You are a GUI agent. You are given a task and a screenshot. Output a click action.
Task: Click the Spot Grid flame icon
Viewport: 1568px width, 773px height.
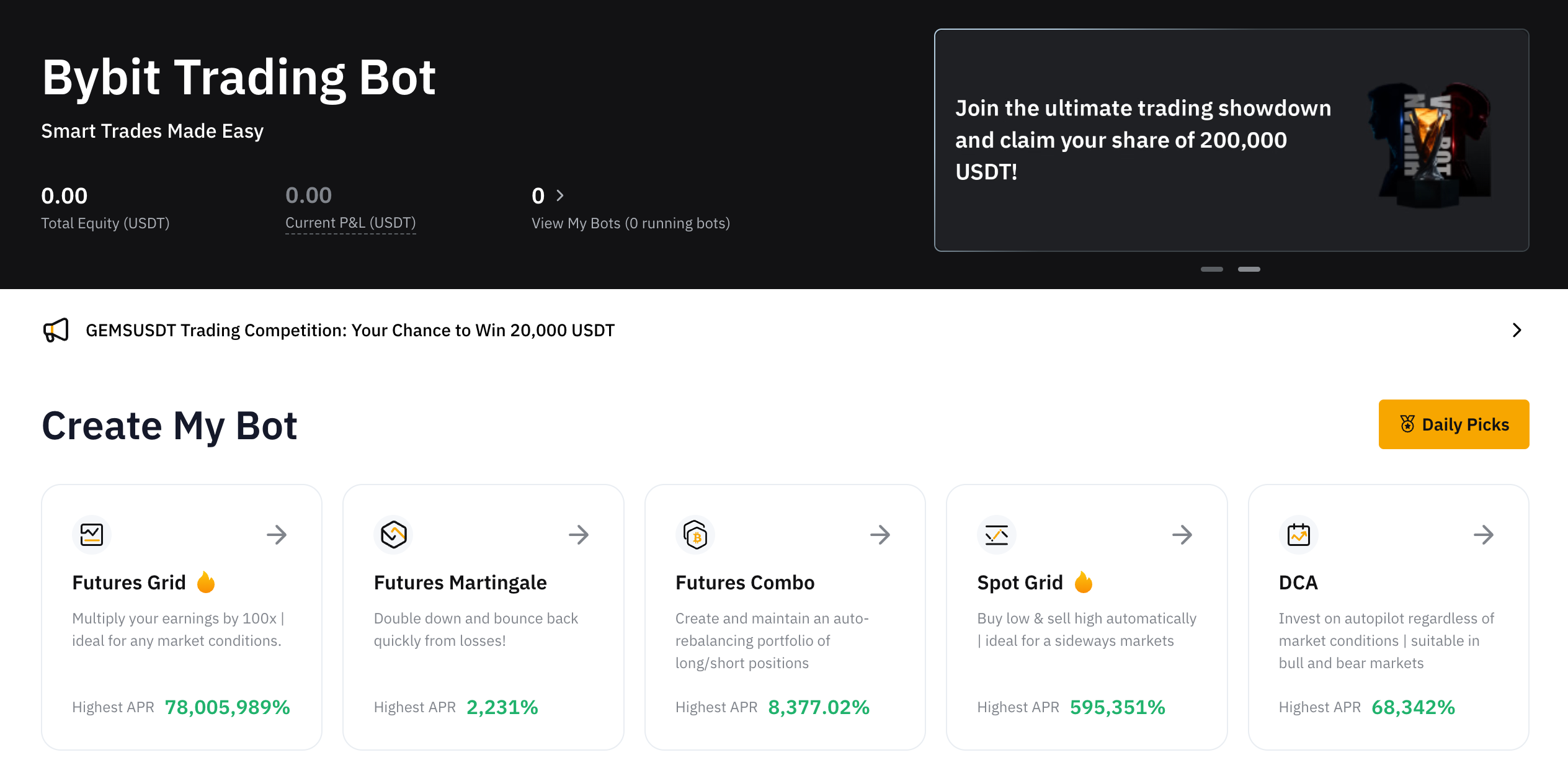1084,583
